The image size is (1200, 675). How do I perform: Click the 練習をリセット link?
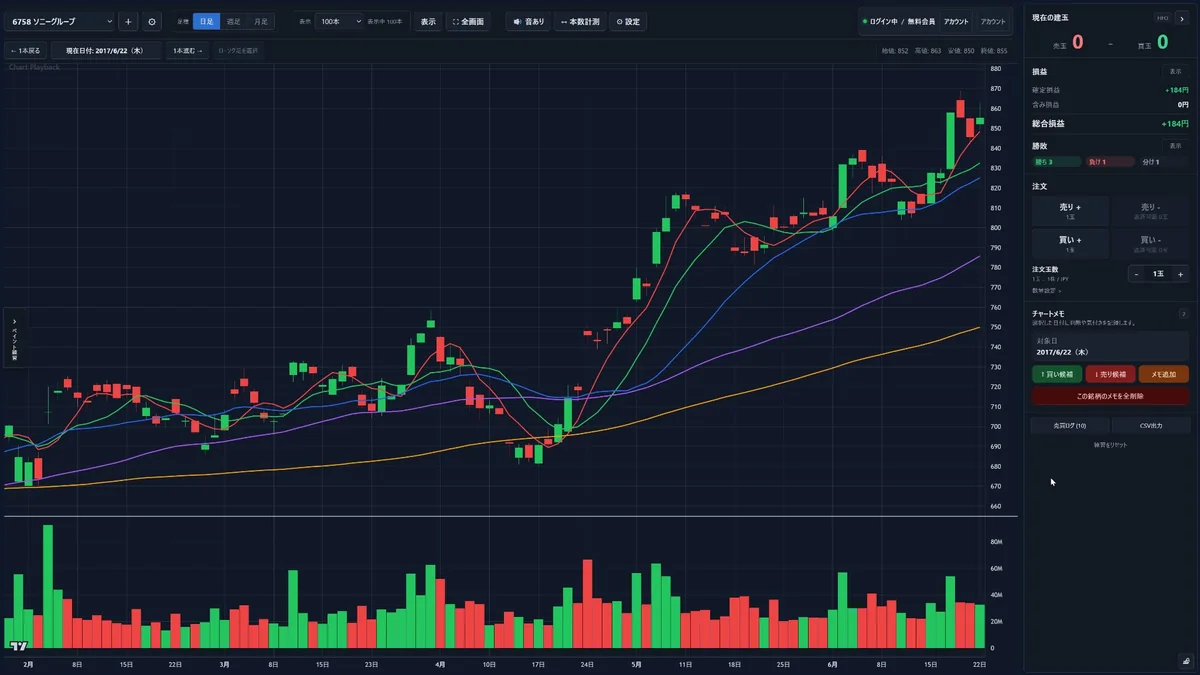[1110, 444]
